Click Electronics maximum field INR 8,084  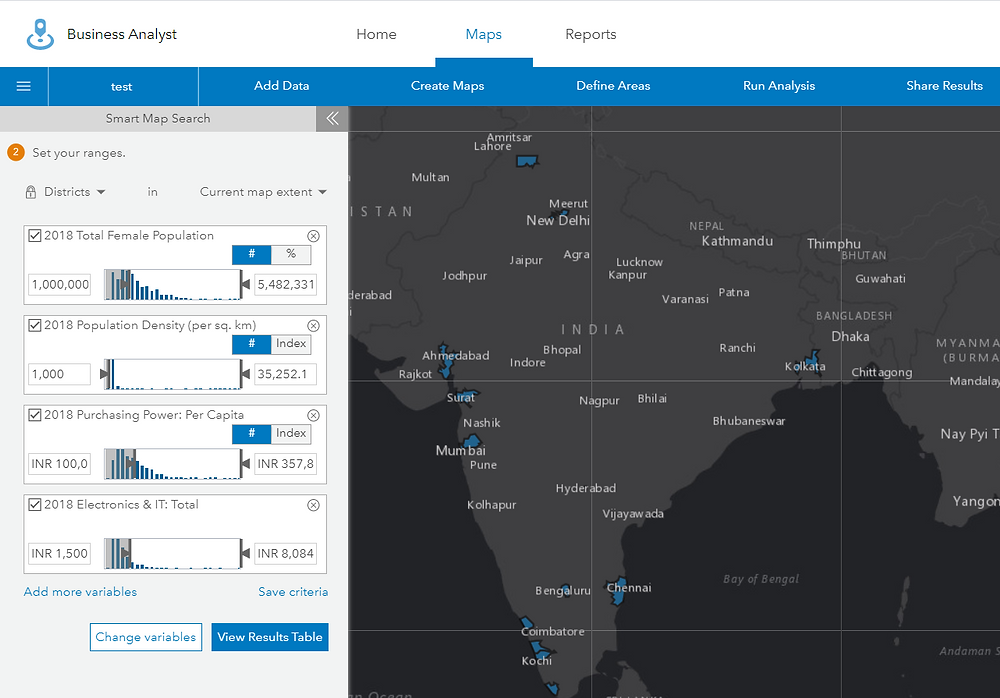pyautogui.click(x=286, y=554)
